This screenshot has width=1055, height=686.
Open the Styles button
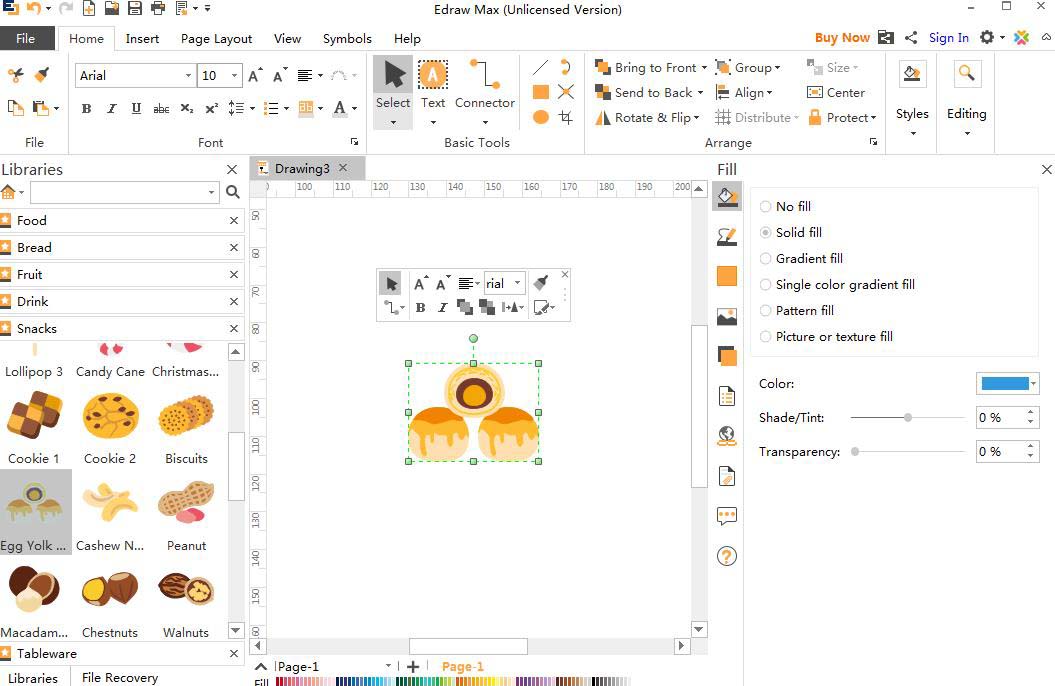tap(912, 98)
